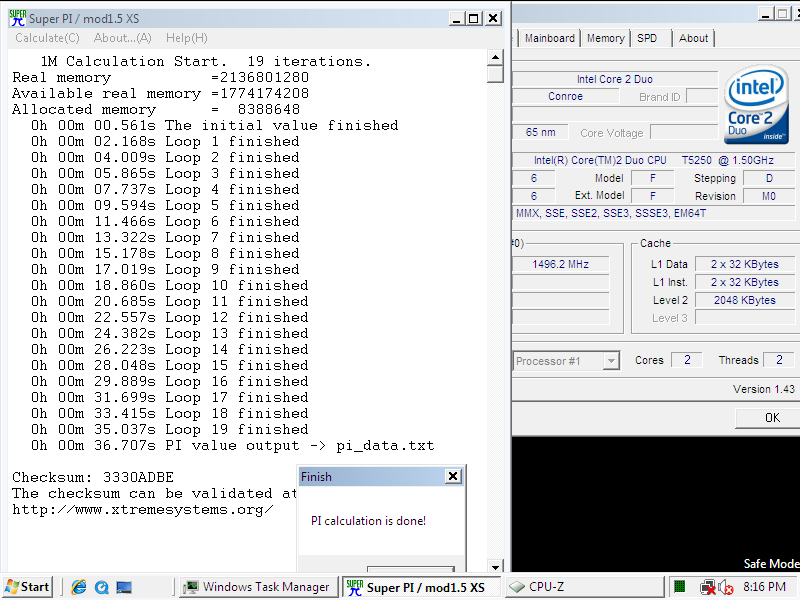The height and width of the screenshot is (600, 800).
Task: Click the L1 Inst. cache value field
Action: [x=744, y=282]
